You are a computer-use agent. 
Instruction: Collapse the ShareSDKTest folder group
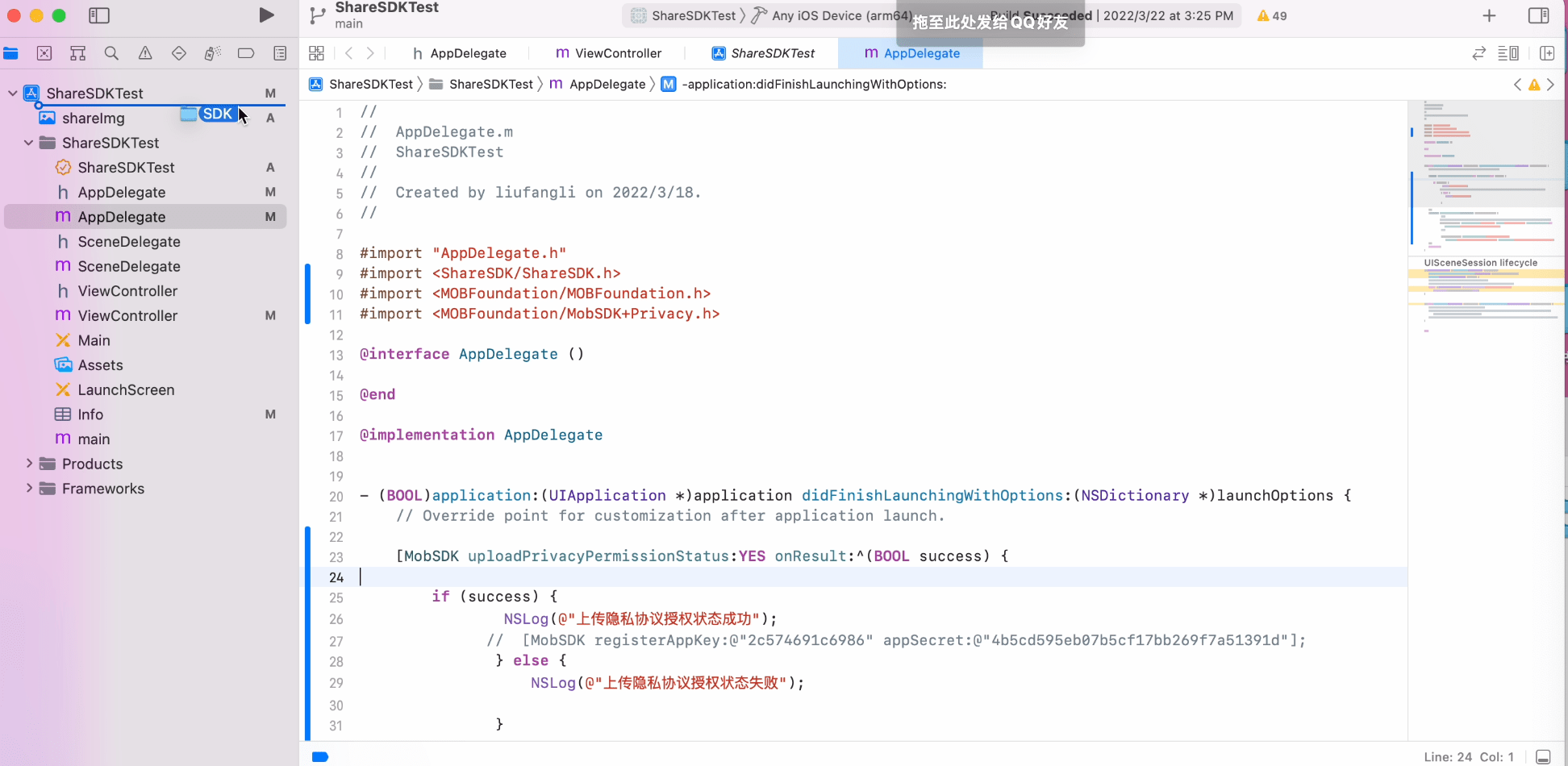(x=29, y=143)
